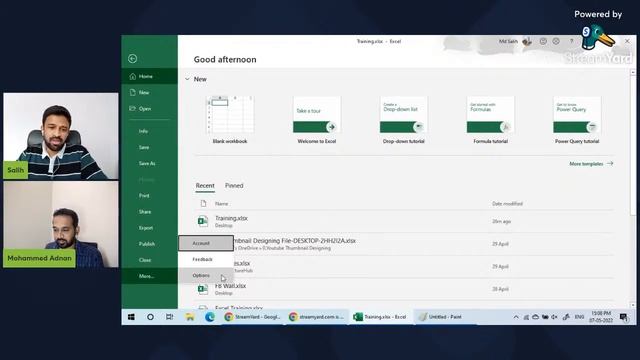640x360 pixels.
Task: Open Training.xlsx from recent files
Action: pos(404,221)
